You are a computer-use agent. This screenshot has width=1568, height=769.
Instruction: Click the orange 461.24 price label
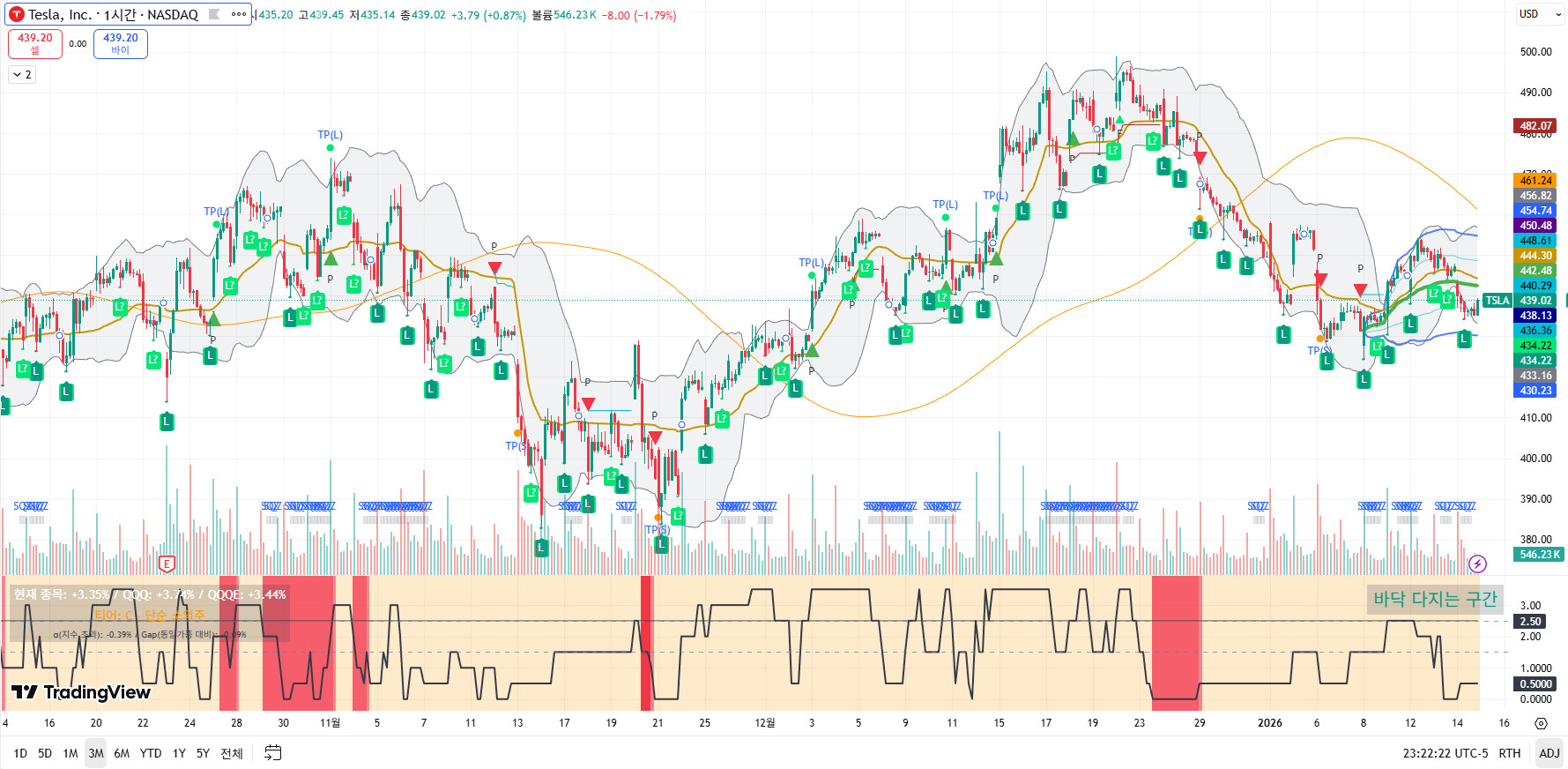pyautogui.click(x=1535, y=181)
